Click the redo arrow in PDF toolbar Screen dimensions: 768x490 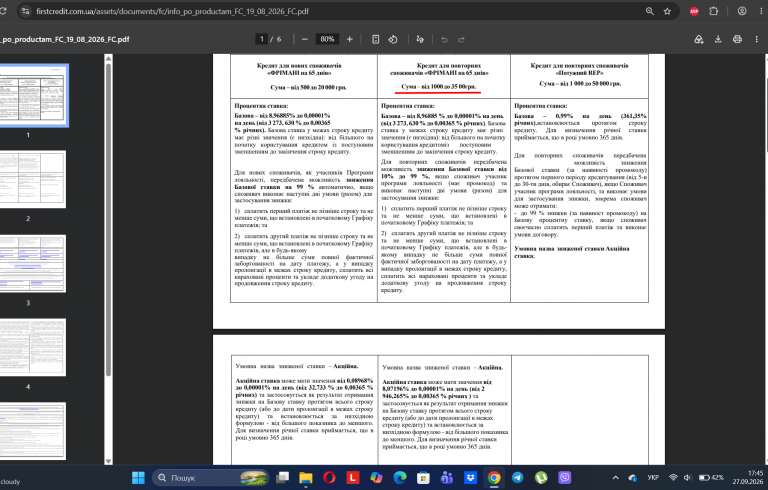(461, 39)
